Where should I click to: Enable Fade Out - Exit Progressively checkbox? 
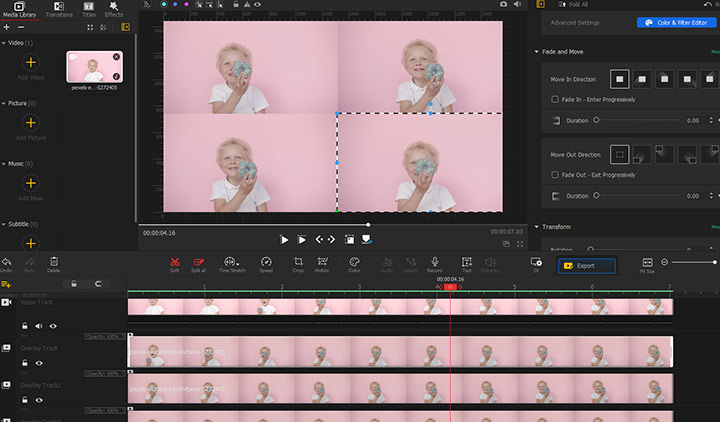[x=556, y=175]
